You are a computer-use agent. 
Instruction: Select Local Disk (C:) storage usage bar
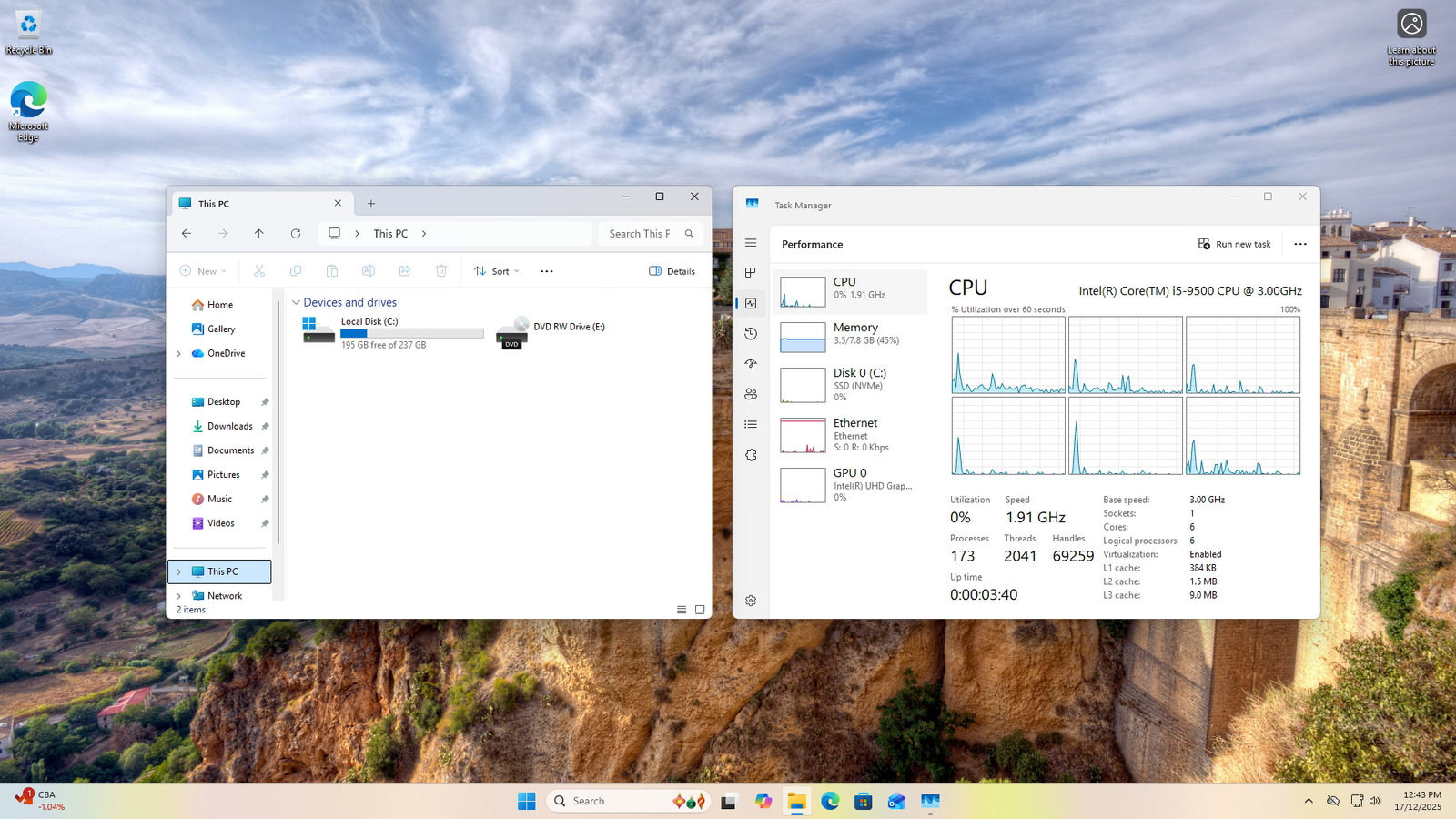(x=411, y=334)
